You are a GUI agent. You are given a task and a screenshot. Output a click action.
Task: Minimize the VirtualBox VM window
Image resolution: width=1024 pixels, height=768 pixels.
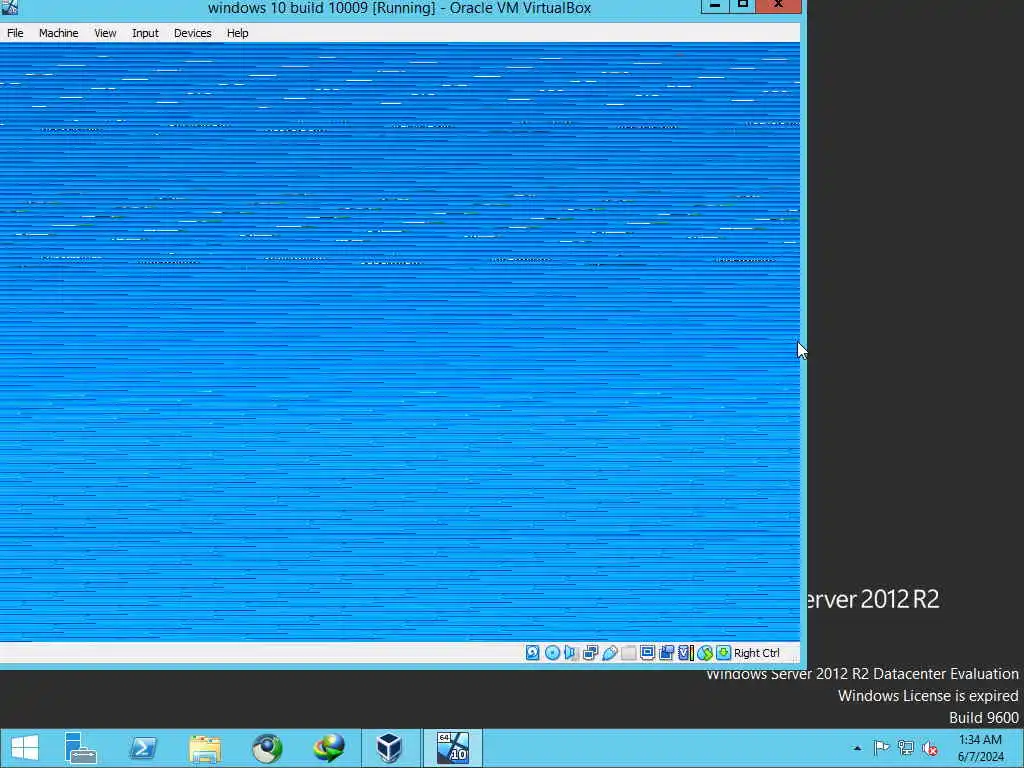point(714,6)
